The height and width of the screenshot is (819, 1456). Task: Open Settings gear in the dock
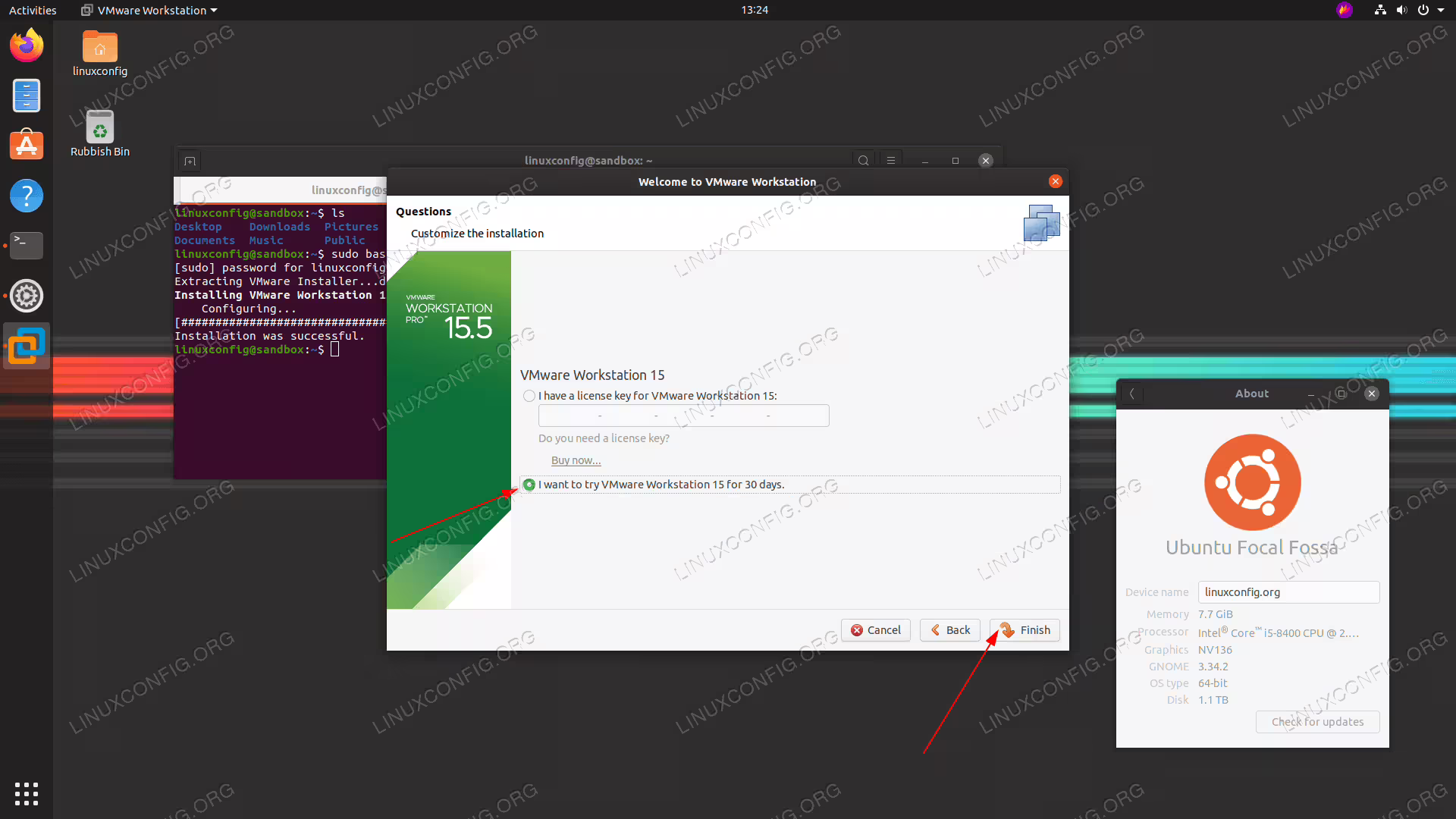pyautogui.click(x=27, y=296)
